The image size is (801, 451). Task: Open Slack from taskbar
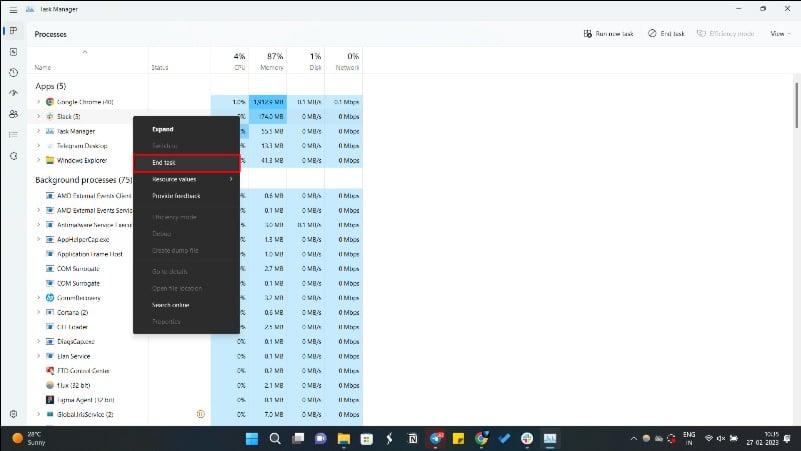point(527,438)
